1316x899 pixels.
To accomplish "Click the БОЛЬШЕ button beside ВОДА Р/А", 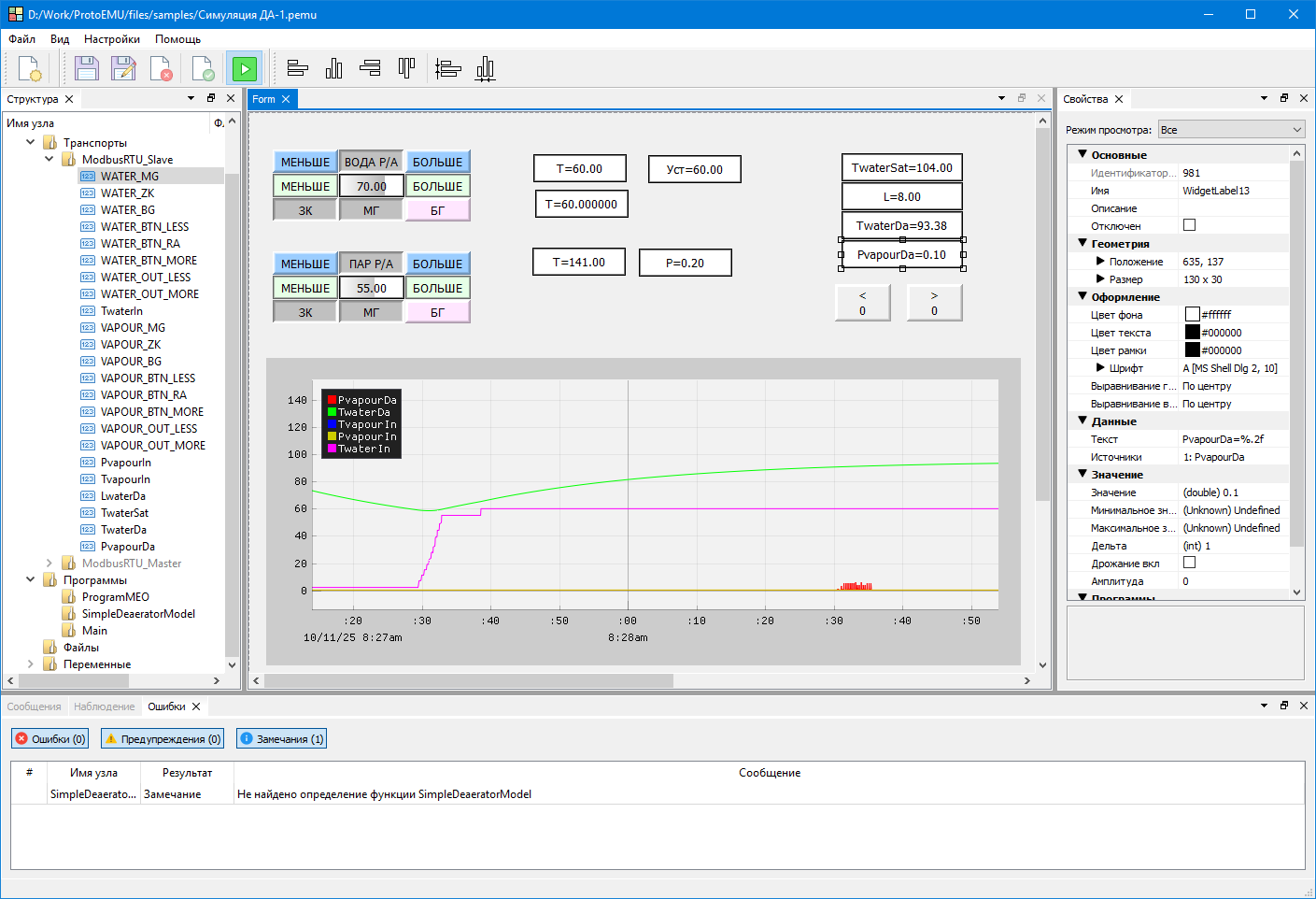I will coord(437,162).
